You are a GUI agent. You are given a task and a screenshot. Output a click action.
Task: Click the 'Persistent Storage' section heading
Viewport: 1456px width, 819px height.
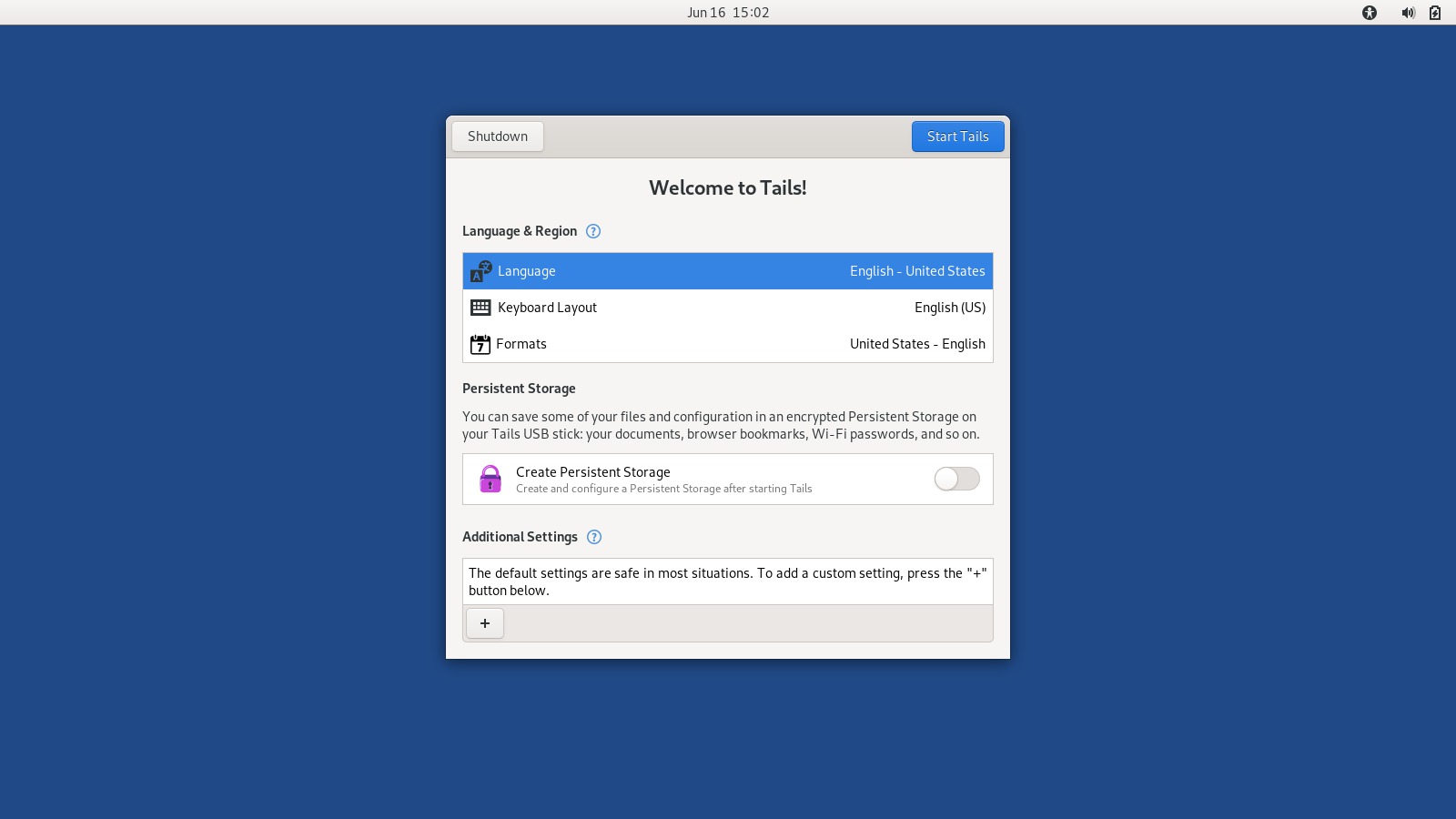pos(519,389)
